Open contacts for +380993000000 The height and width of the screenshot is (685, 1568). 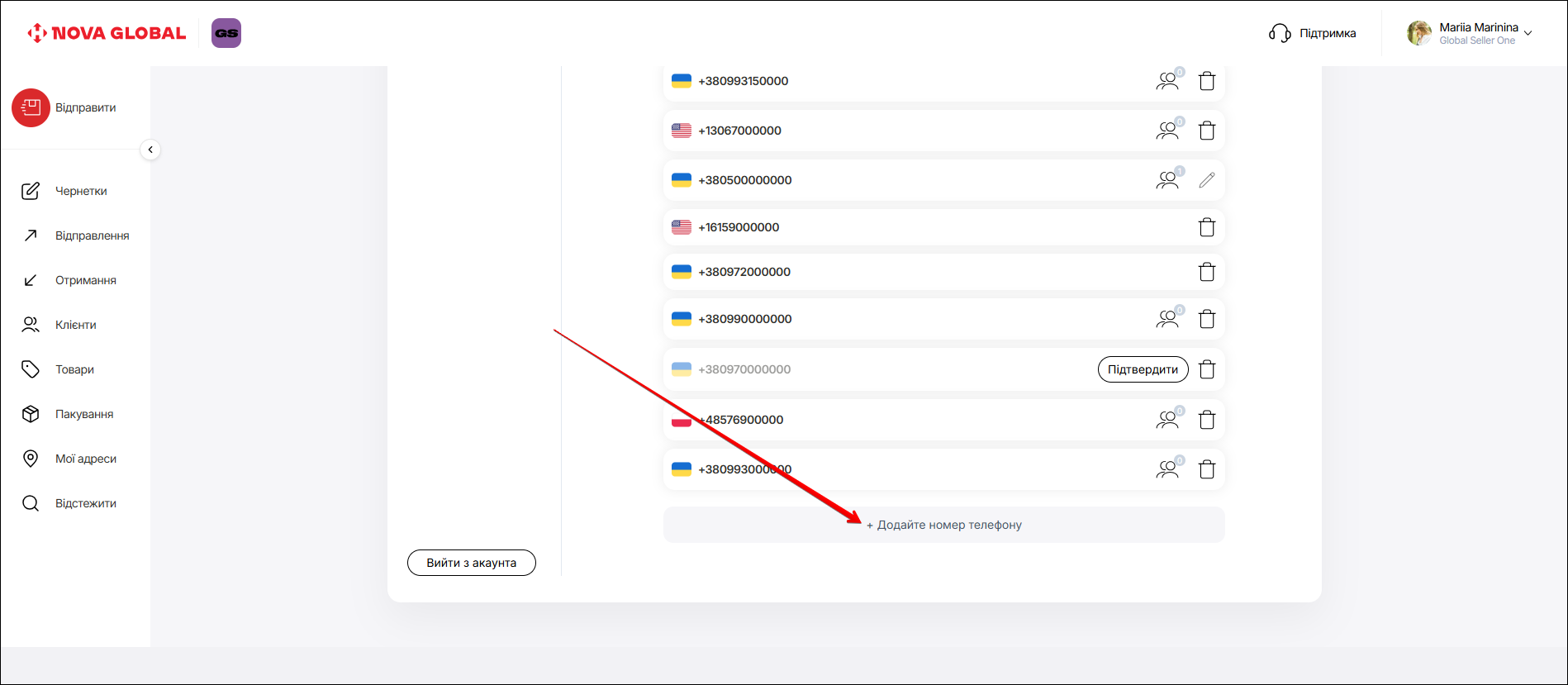point(1167,469)
